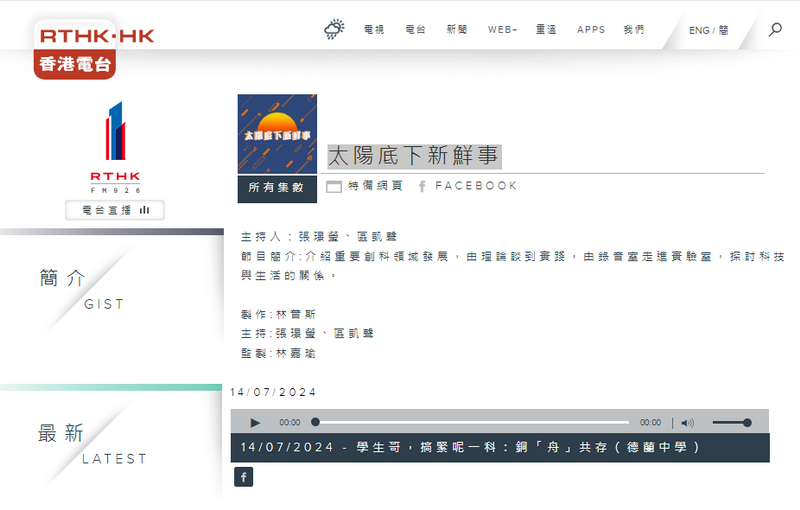Click the 電台直播 live radio button
The width and height of the screenshot is (800, 510).
tap(115, 210)
